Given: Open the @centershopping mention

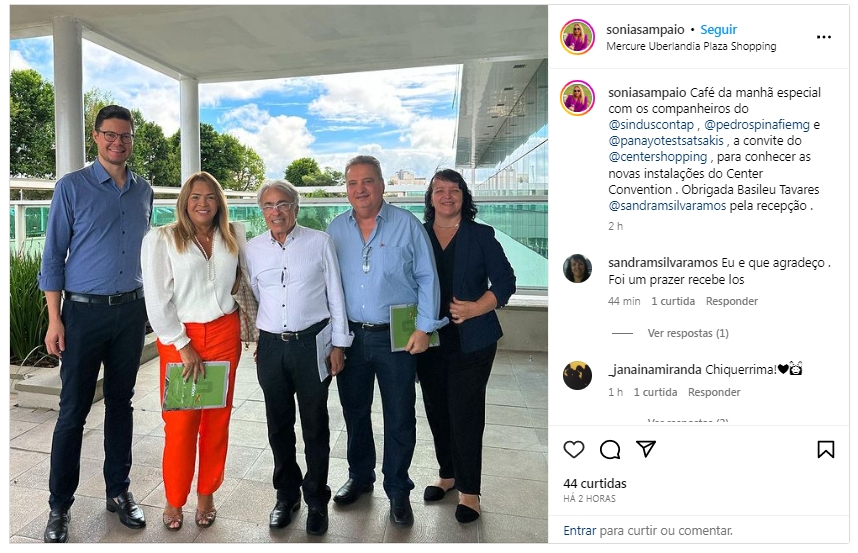Looking at the screenshot, I should 658,157.
